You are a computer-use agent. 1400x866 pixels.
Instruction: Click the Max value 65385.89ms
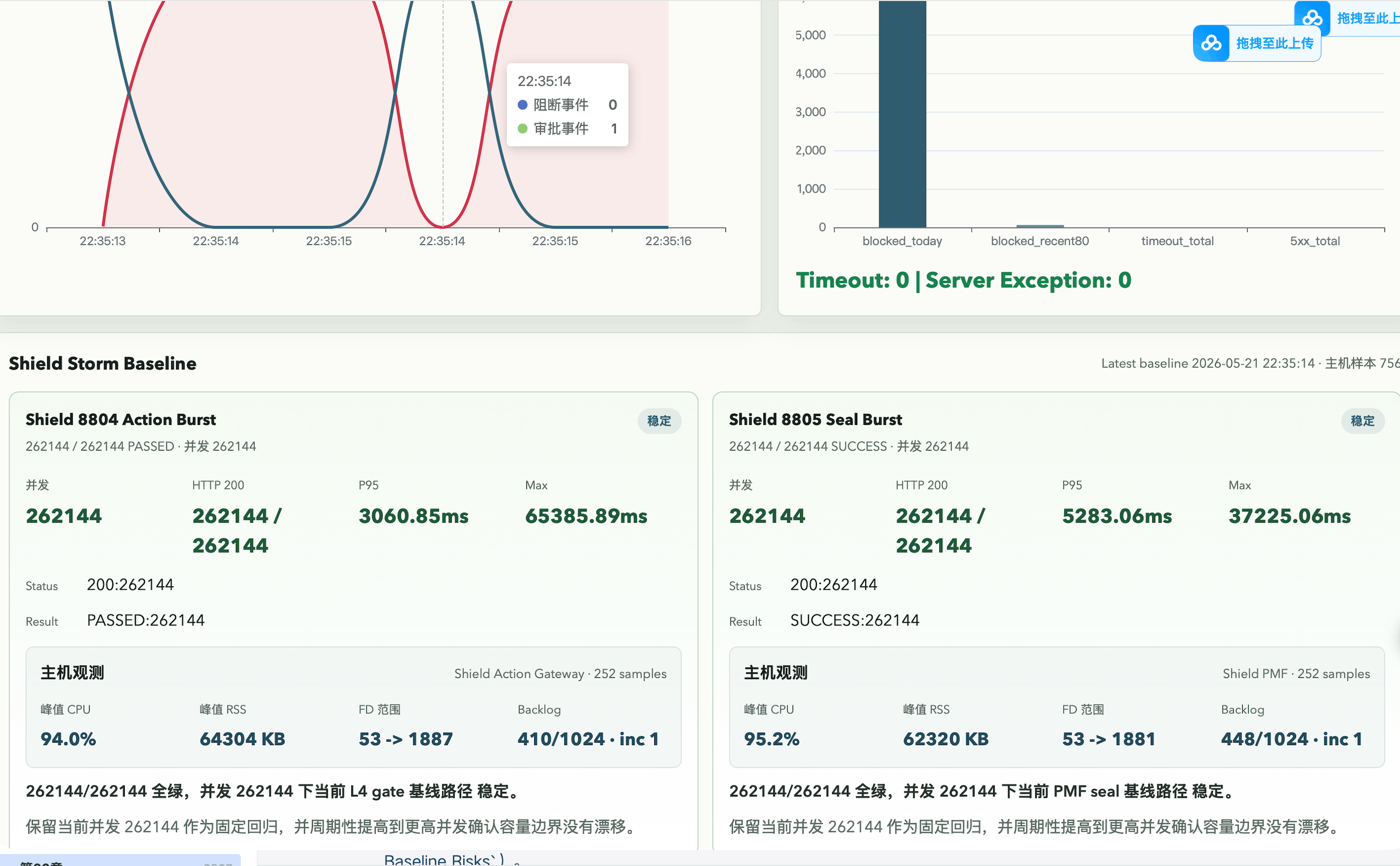click(x=586, y=516)
